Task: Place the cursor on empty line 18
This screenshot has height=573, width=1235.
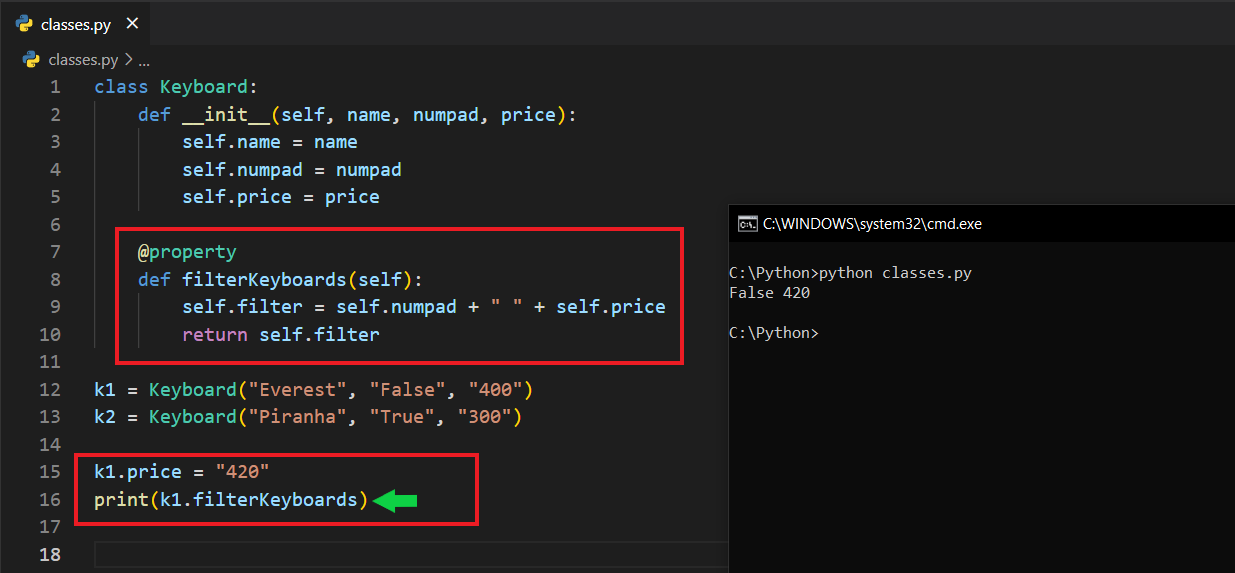Action: click(400, 554)
